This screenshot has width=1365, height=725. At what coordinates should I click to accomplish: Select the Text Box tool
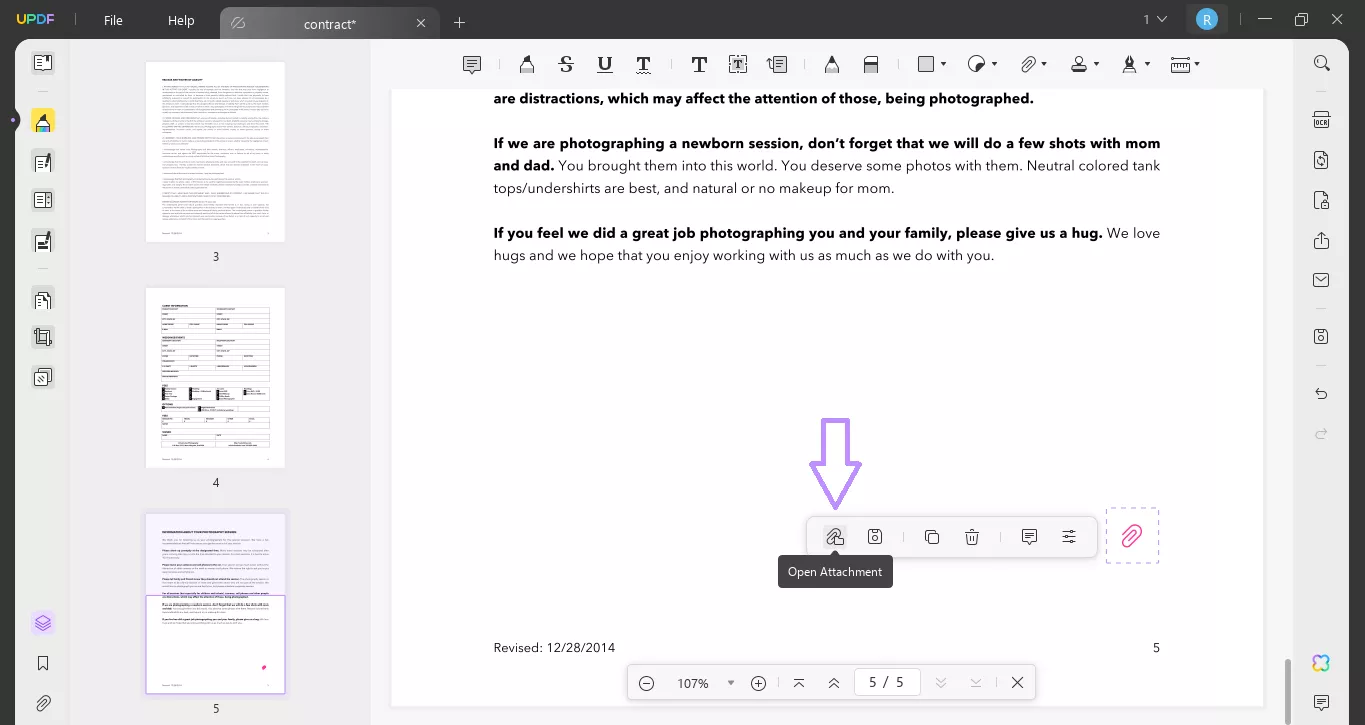click(738, 64)
